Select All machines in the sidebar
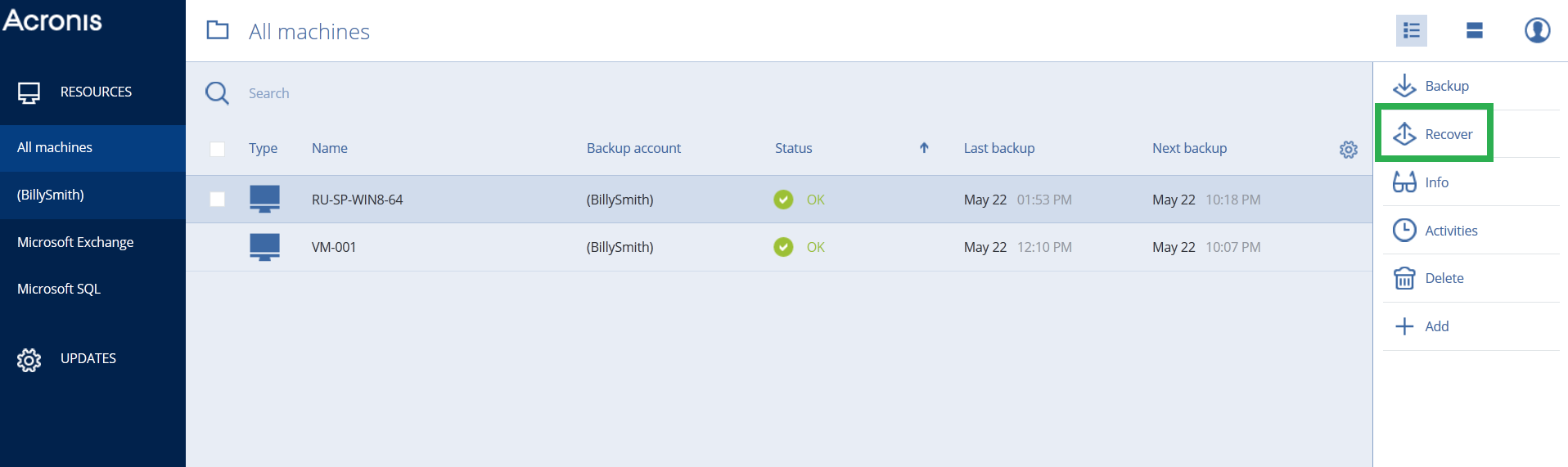 92,148
